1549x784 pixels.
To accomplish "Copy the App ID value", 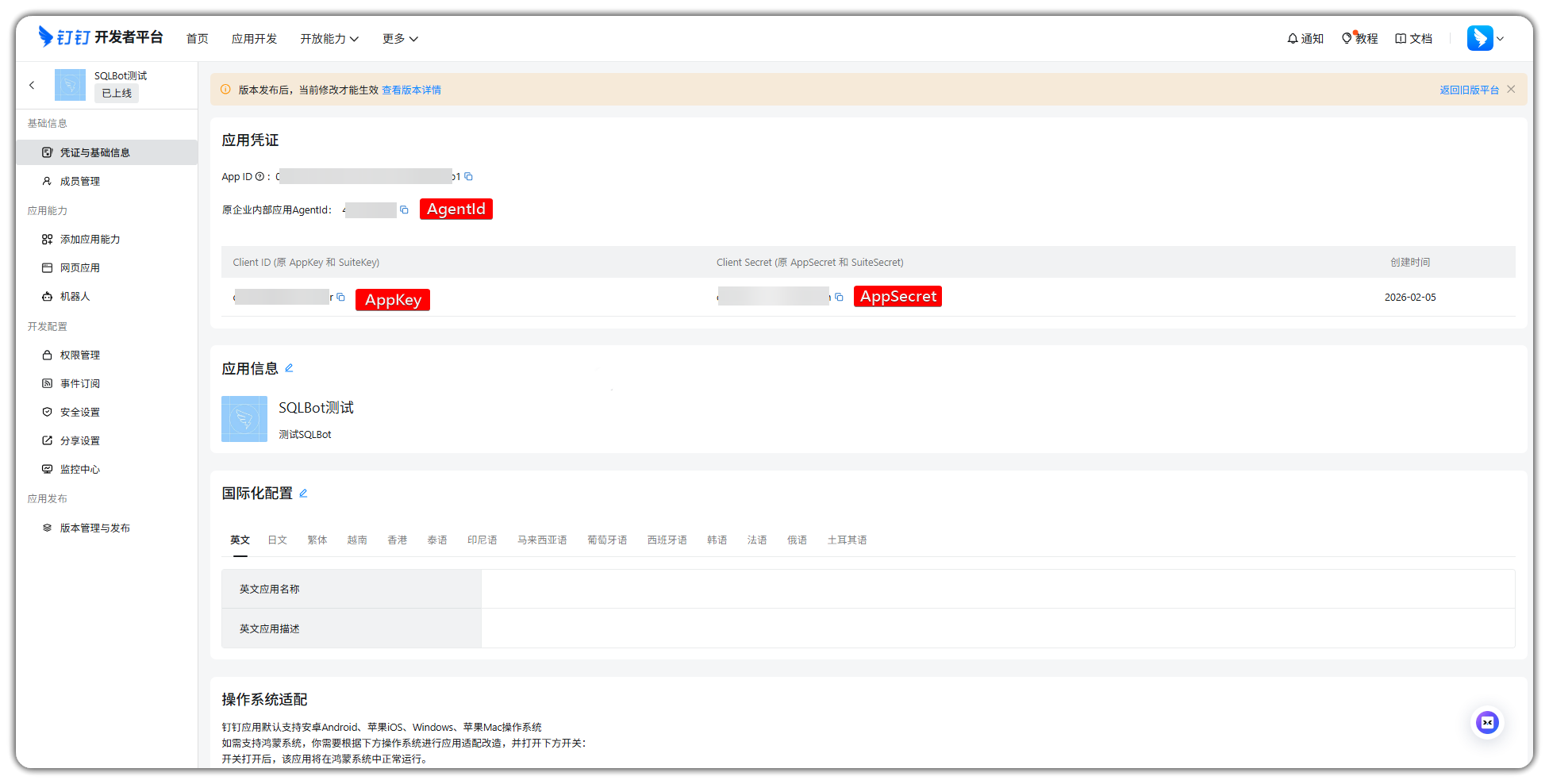I will coord(468,177).
